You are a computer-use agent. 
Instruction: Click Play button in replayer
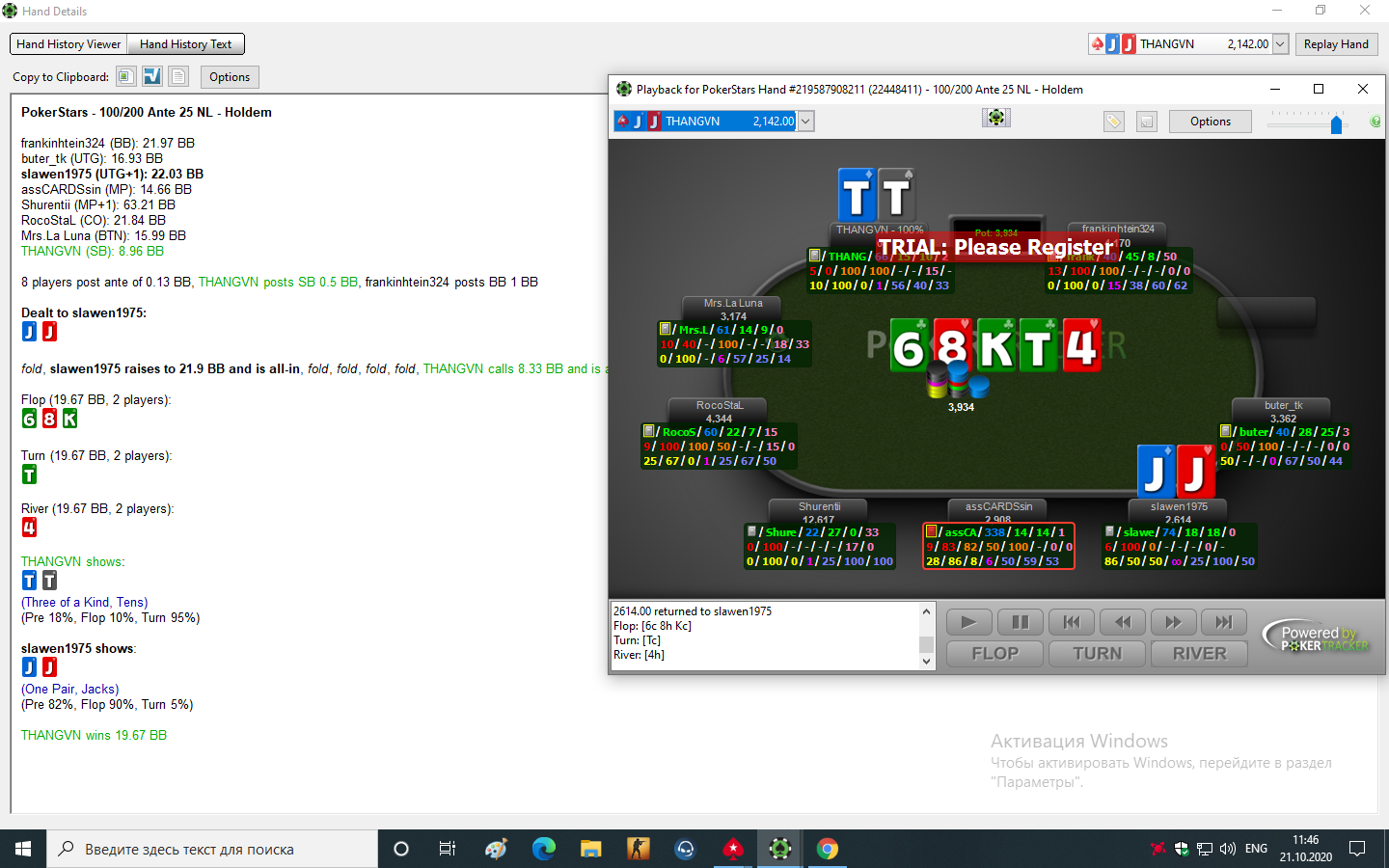tap(969, 622)
